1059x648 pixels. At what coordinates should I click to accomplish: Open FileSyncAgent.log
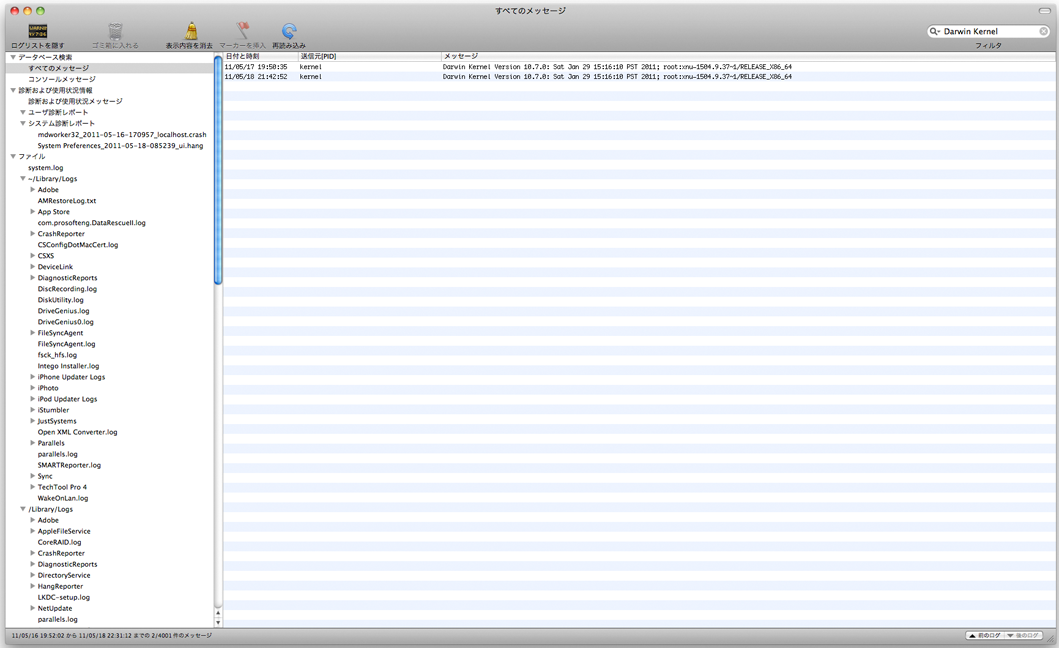coord(66,344)
